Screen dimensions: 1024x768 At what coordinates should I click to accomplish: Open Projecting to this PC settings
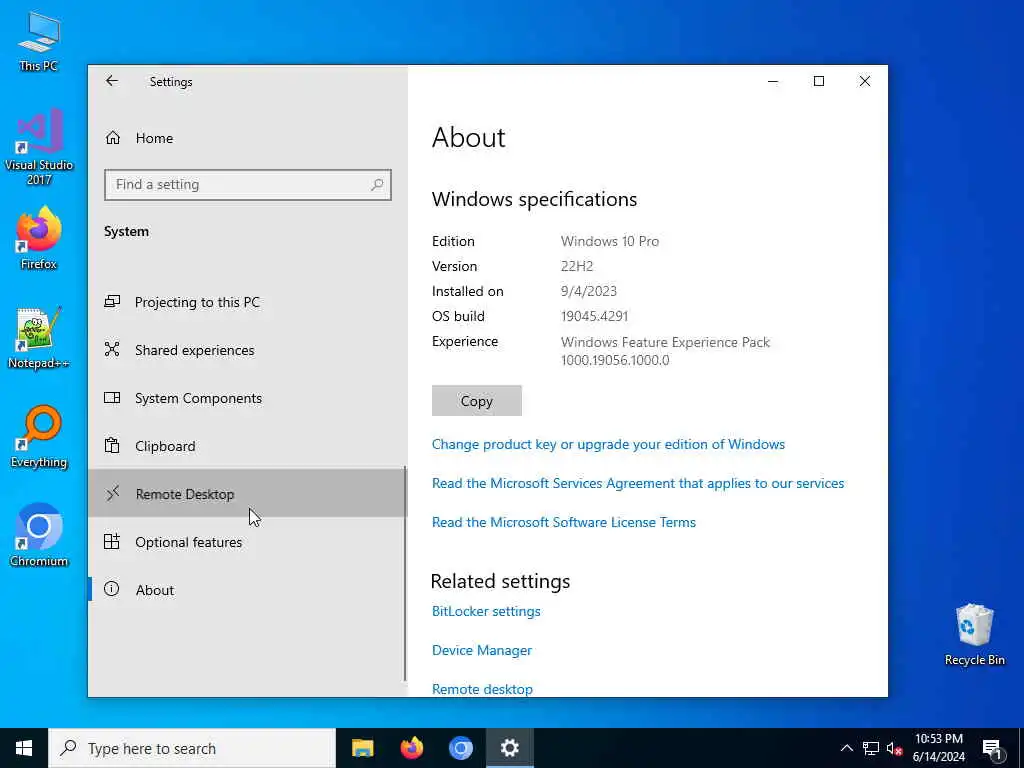tap(247, 302)
